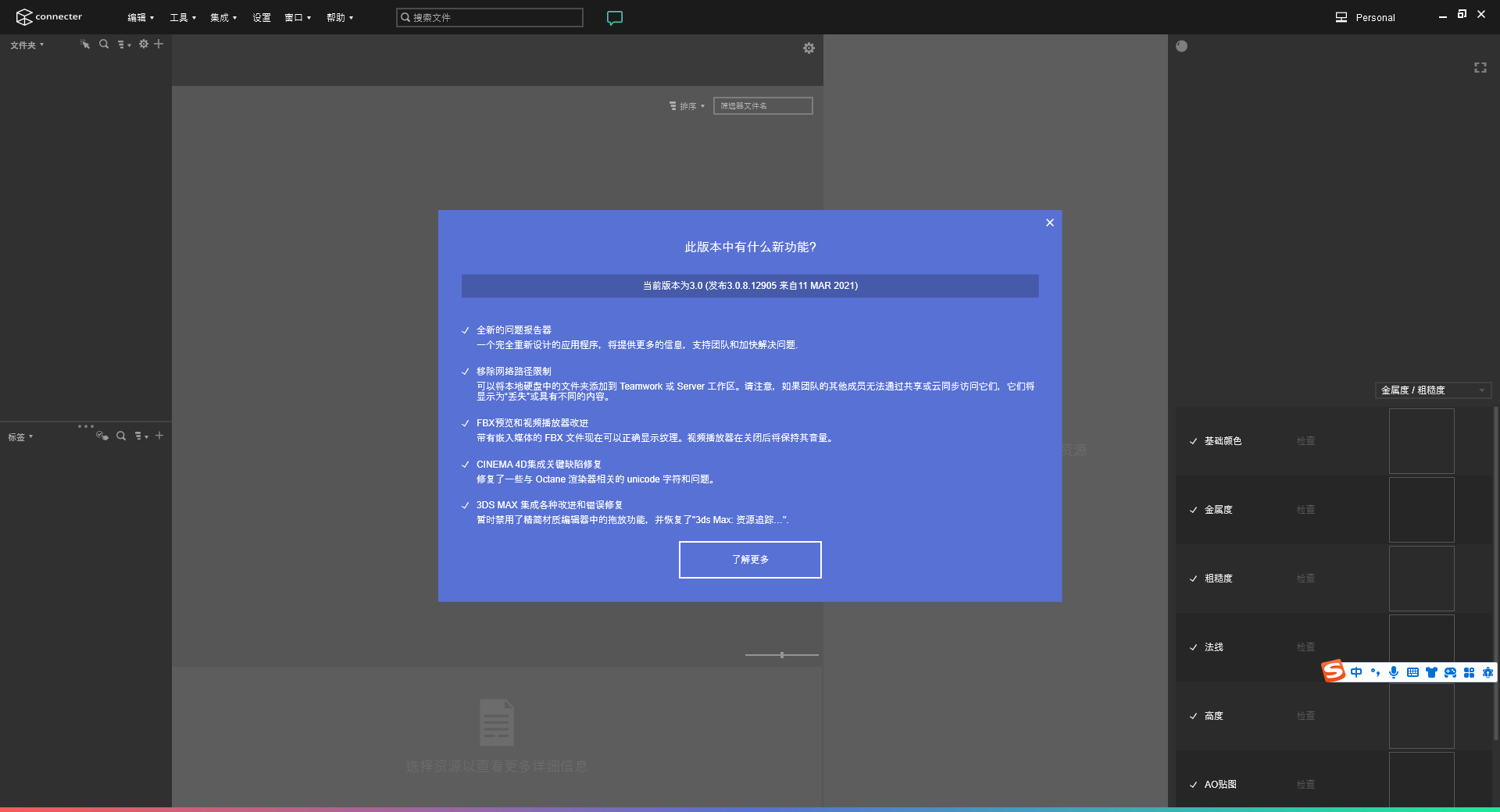
Task: Open the 排序 sort dropdown
Action: coord(687,106)
